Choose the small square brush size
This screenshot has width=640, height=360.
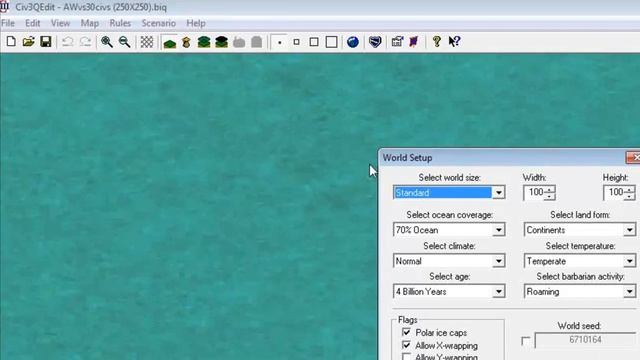click(296, 42)
